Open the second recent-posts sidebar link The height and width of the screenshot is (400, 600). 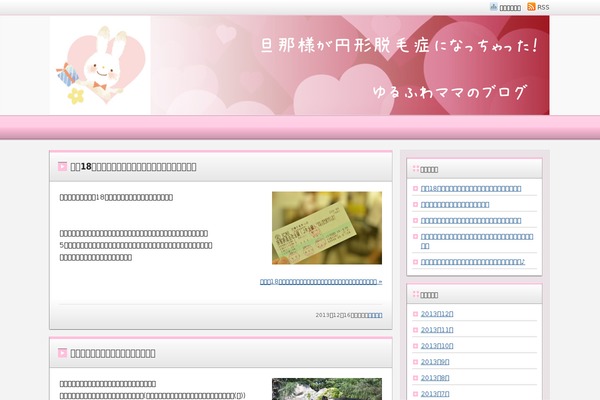[x=455, y=205]
